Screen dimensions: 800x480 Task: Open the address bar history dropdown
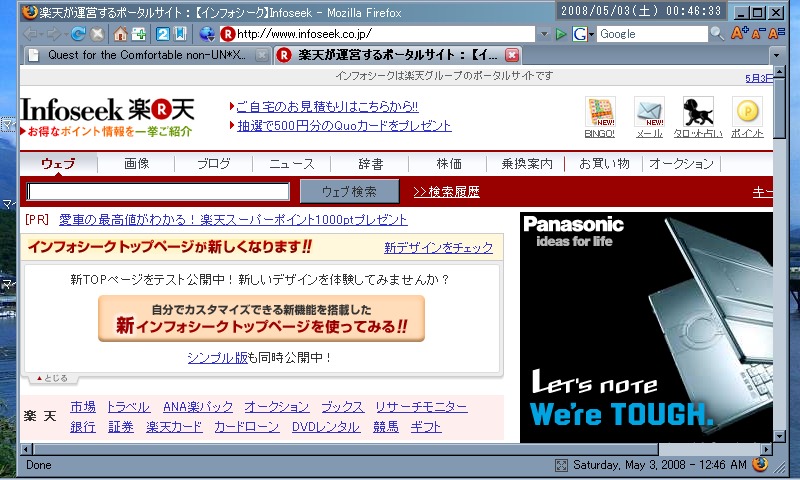pyautogui.click(x=544, y=34)
